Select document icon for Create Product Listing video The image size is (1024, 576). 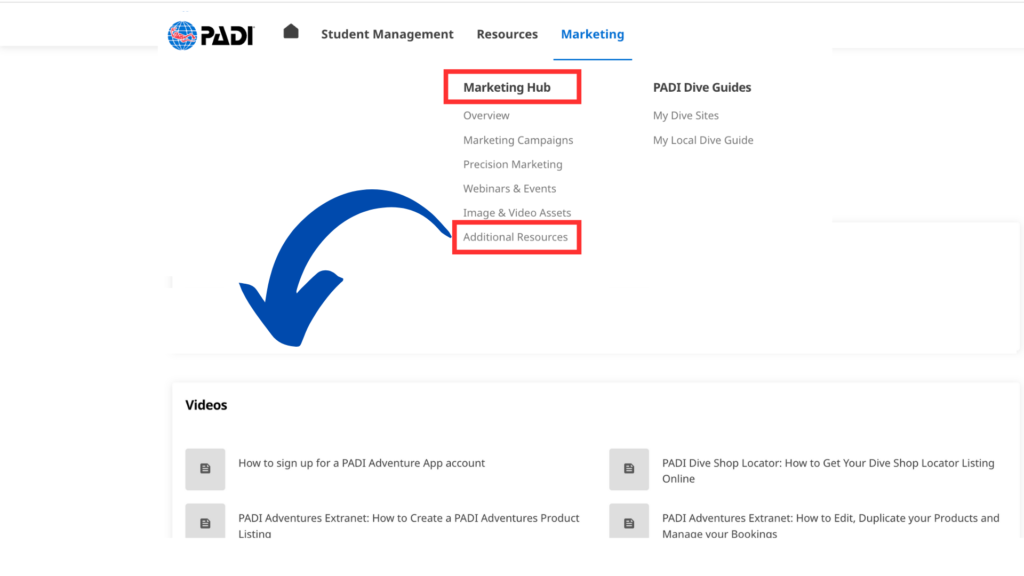205,522
